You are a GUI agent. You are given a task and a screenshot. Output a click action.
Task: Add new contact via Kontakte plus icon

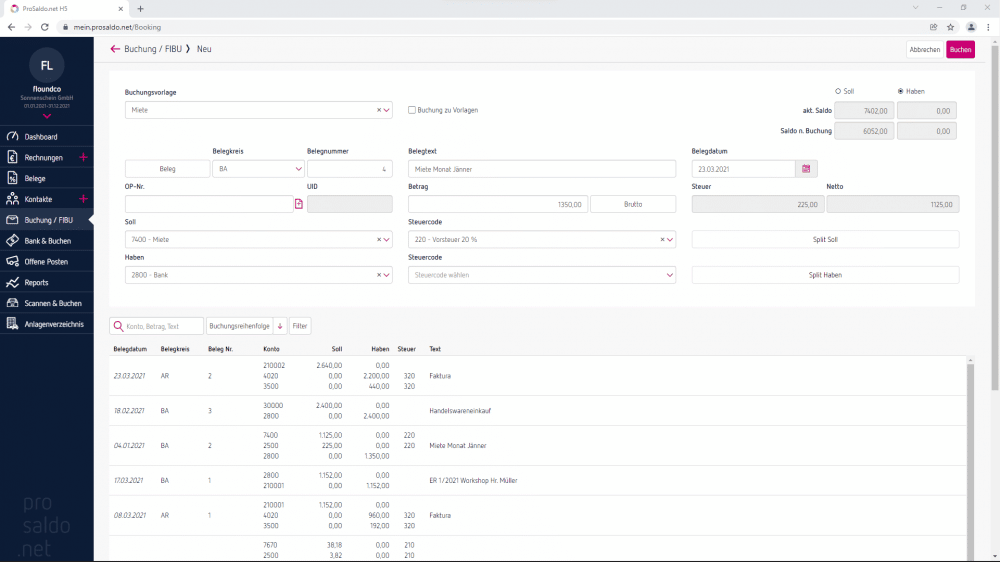click(x=83, y=199)
